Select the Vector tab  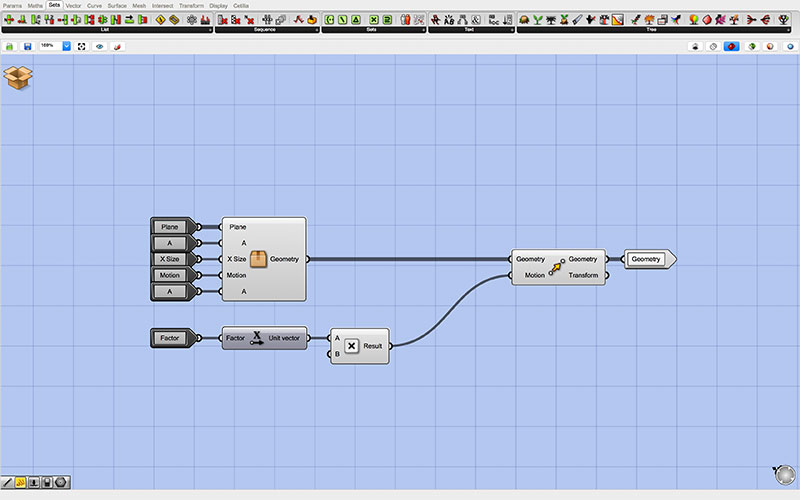point(73,6)
